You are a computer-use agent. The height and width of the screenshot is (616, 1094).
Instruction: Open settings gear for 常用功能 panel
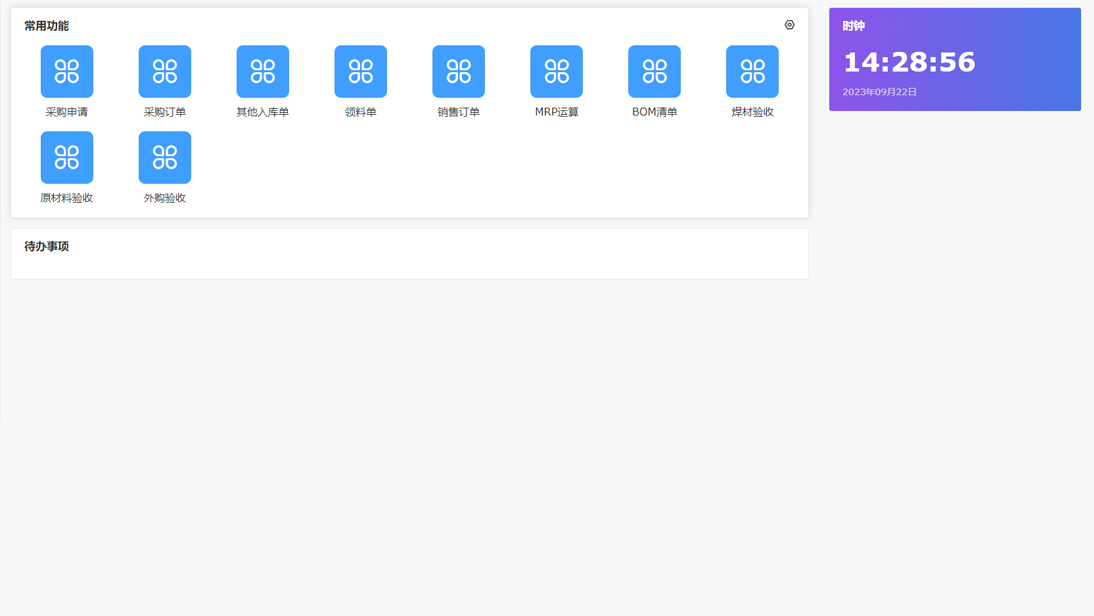(789, 25)
